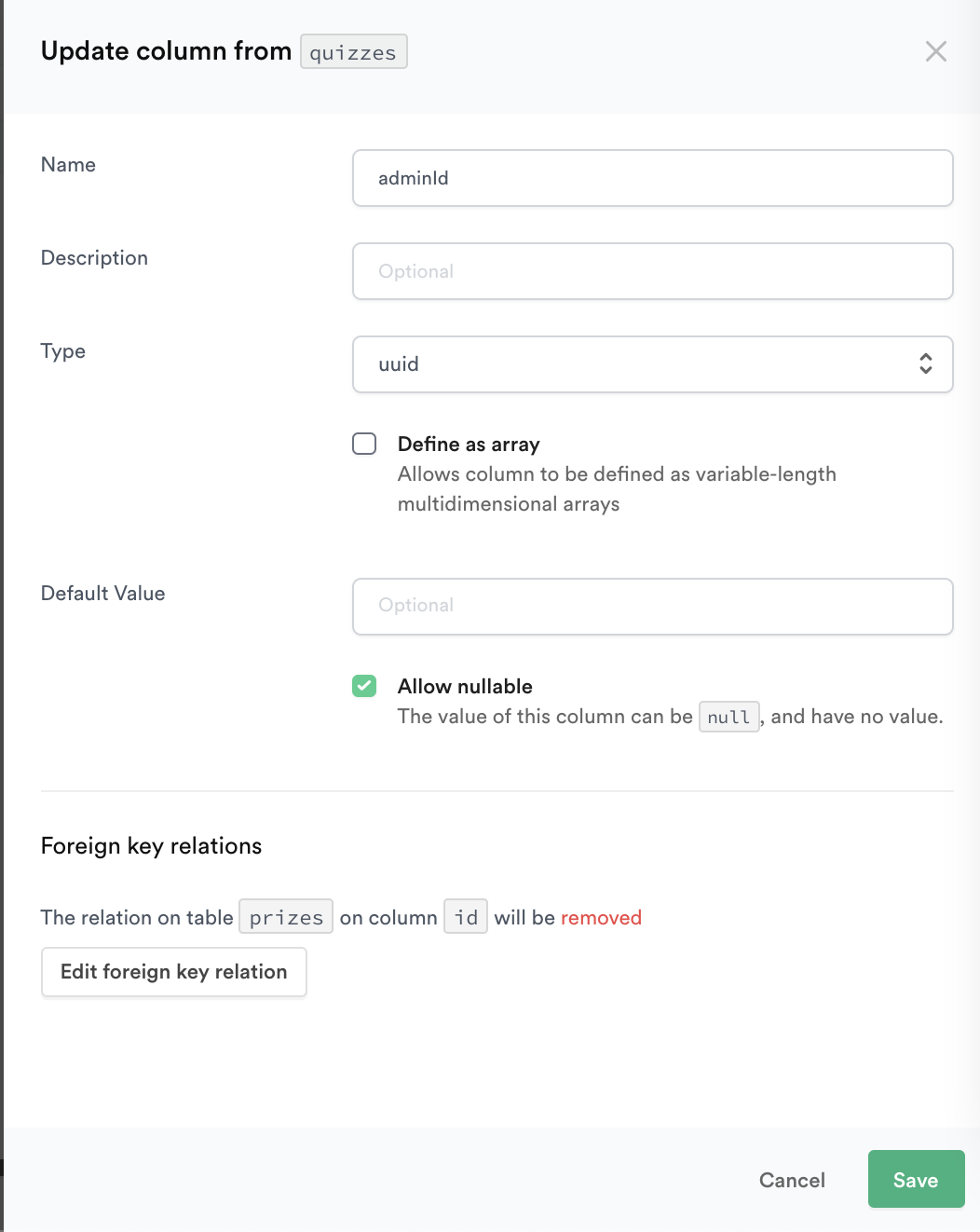Open Edit foreign key relation

click(173, 972)
